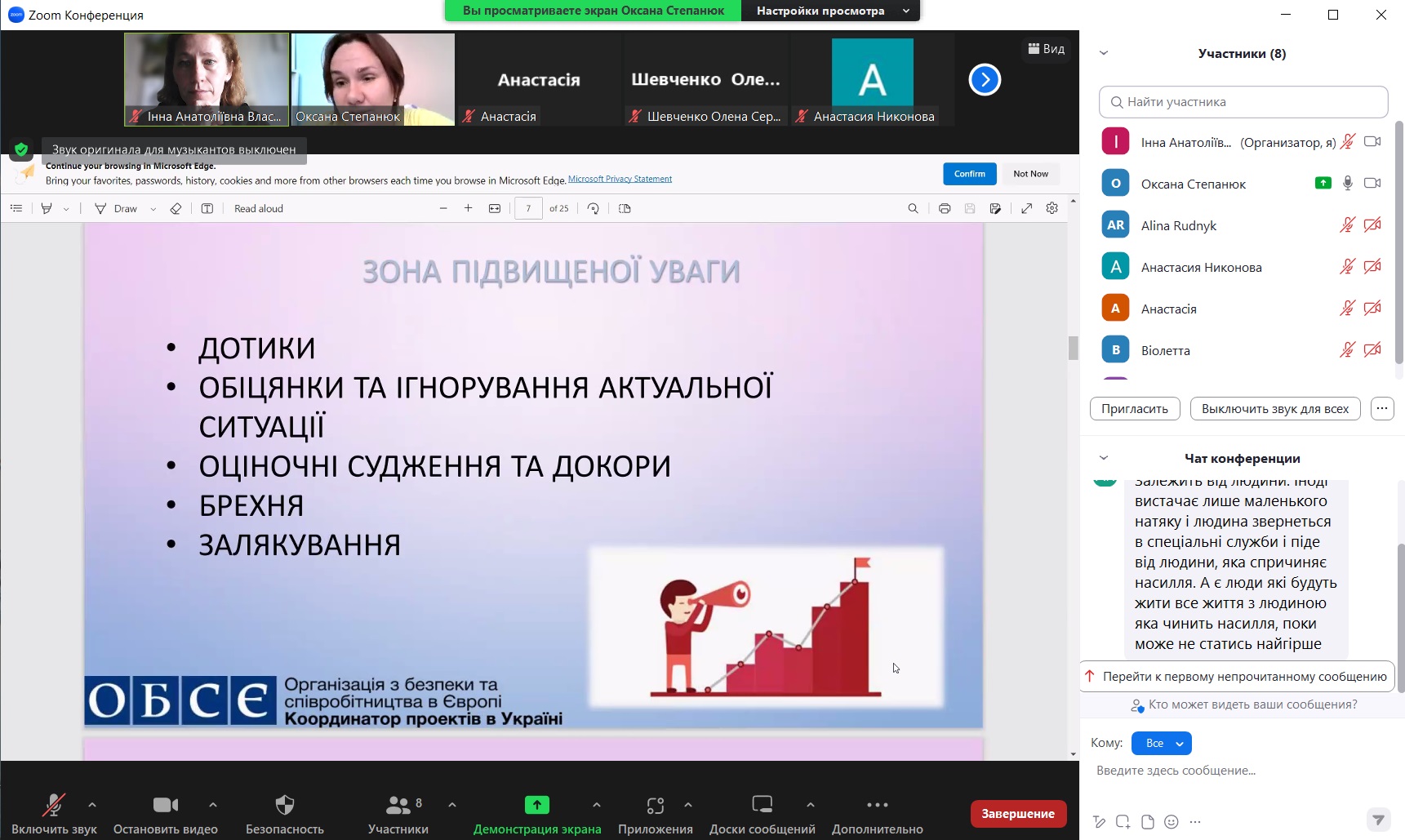Viewport: 1405px width, 840px height.
Task: Select the Draw tool
Action: click(116, 208)
